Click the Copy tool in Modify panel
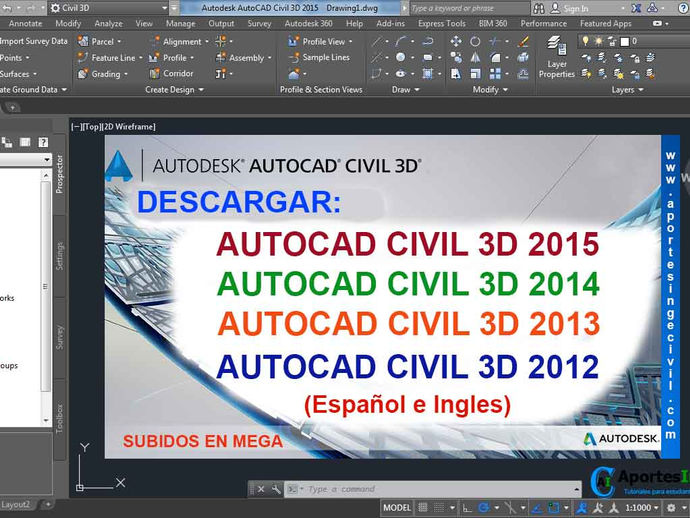The width and height of the screenshot is (690, 518). coord(456,57)
